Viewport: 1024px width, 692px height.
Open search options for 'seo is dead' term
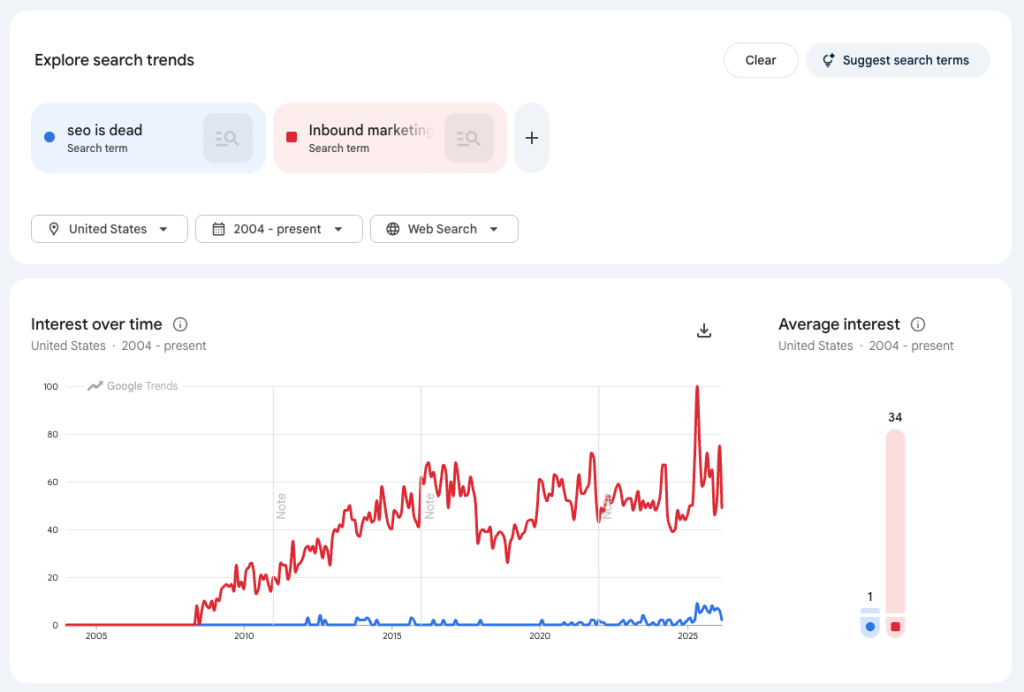(227, 138)
